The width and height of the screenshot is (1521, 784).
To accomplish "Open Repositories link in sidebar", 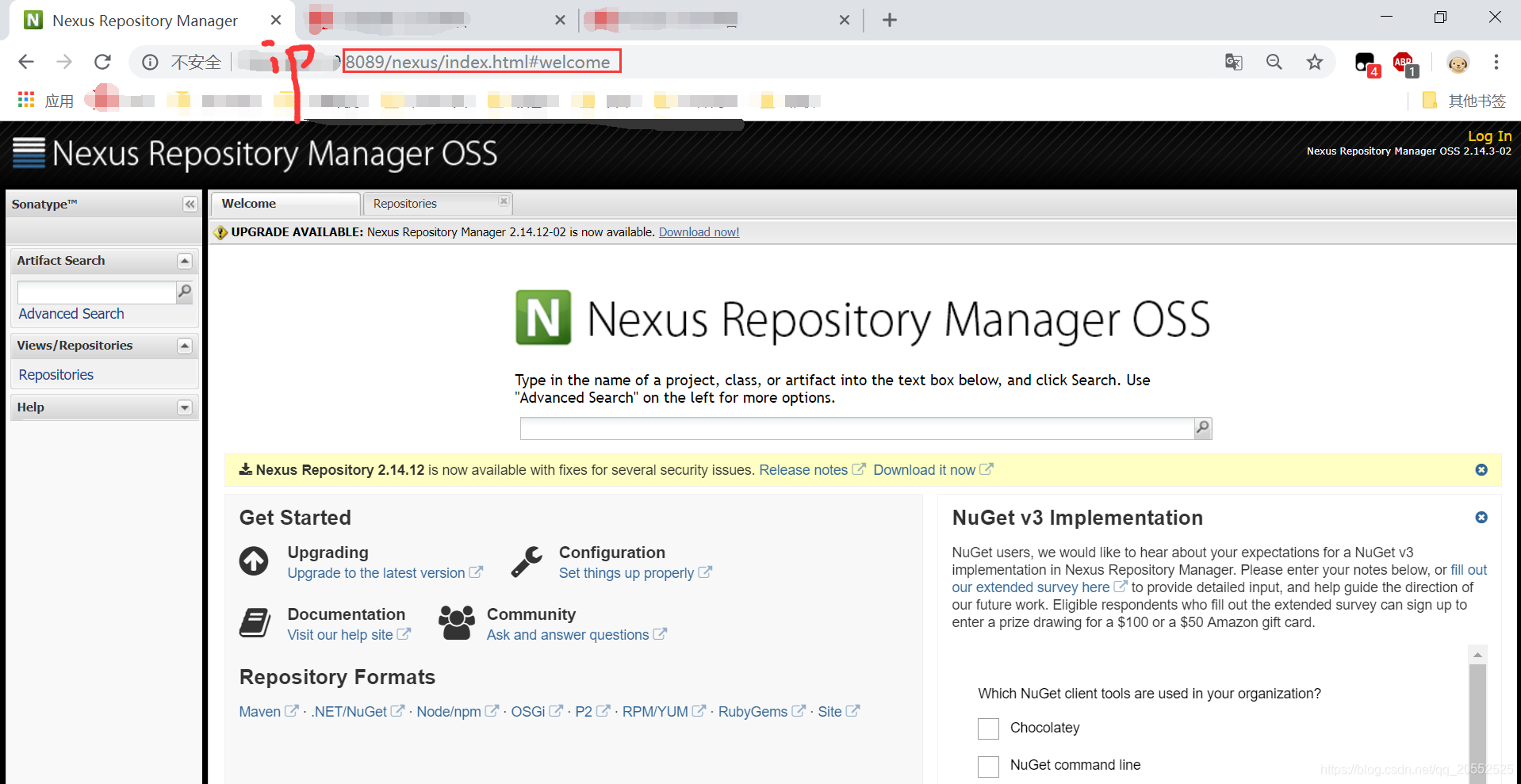I will pyautogui.click(x=56, y=375).
